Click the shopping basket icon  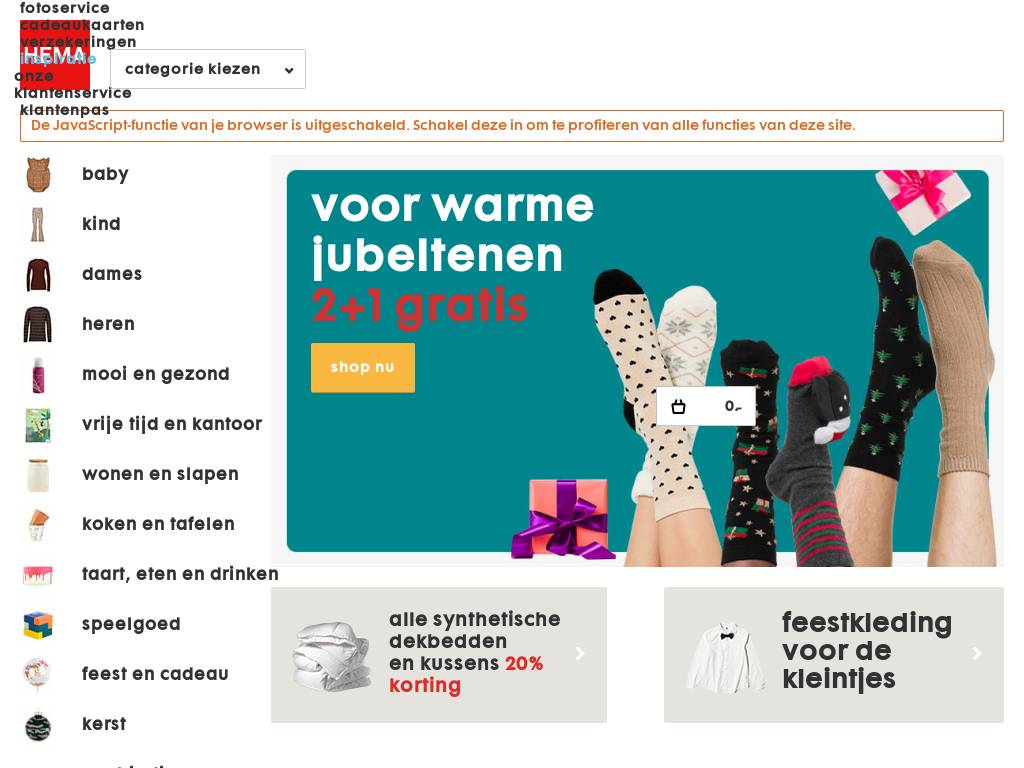coord(679,407)
